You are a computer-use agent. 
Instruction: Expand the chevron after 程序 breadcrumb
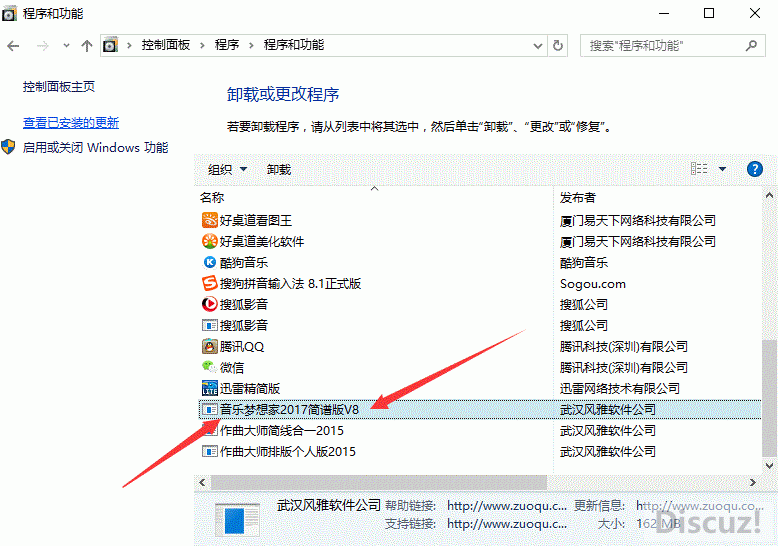point(251,46)
